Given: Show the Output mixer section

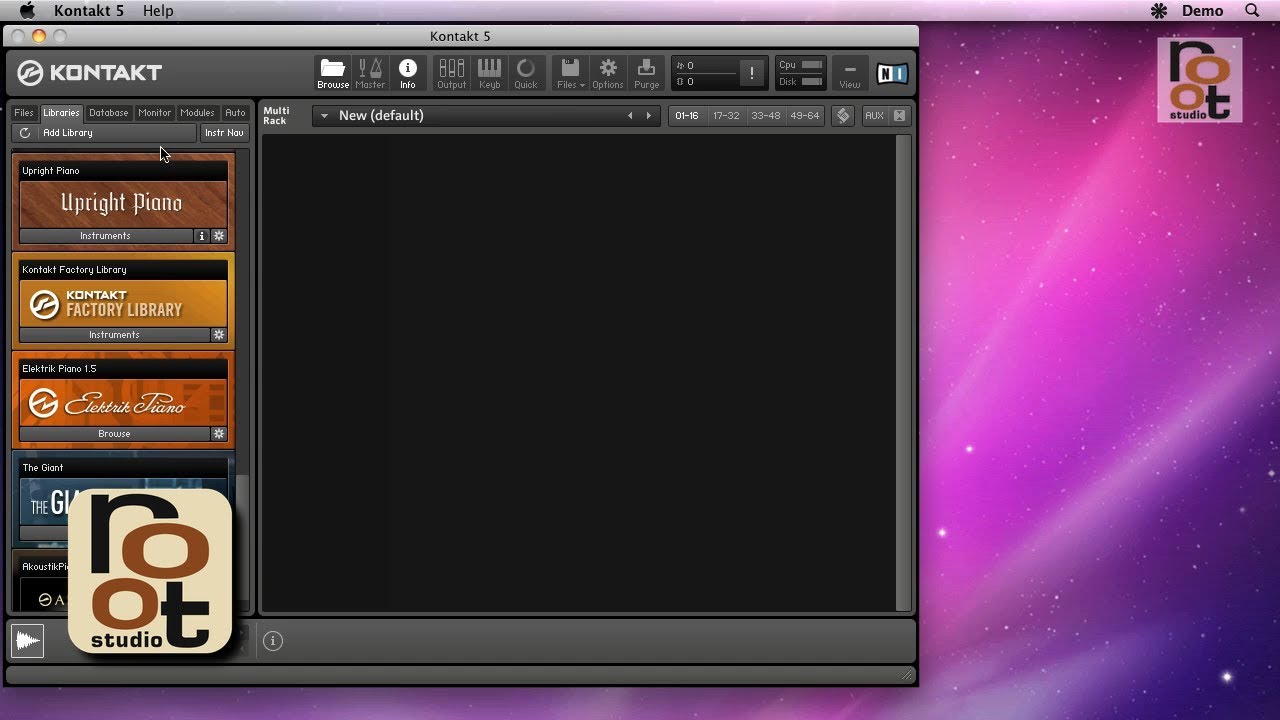Looking at the screenshot, I should coord(452,72).
